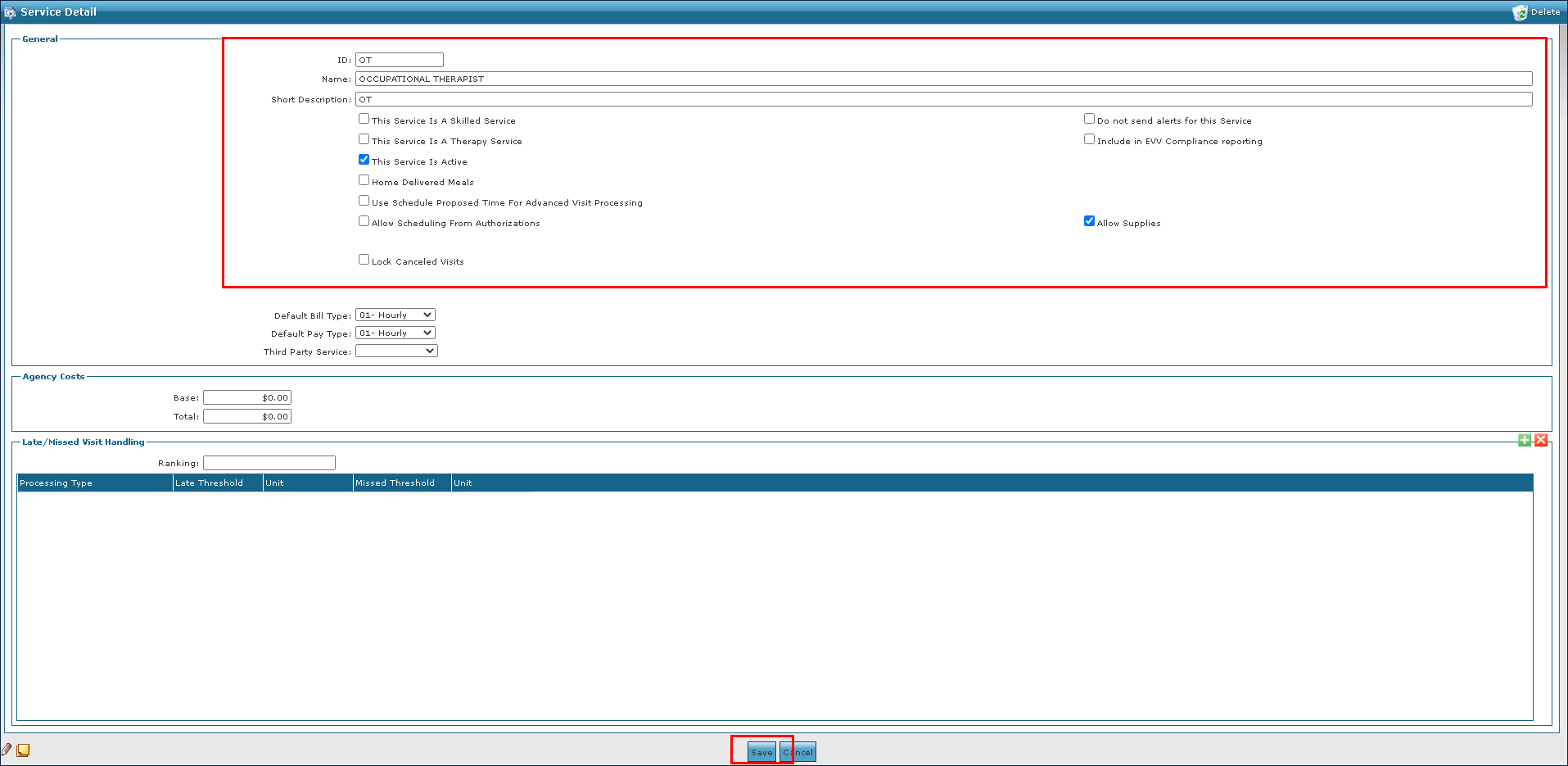Click the Service Detail title icon
Image resolution: width=1568 pixels, height=766 pixels.
click(x=10, y=12)
